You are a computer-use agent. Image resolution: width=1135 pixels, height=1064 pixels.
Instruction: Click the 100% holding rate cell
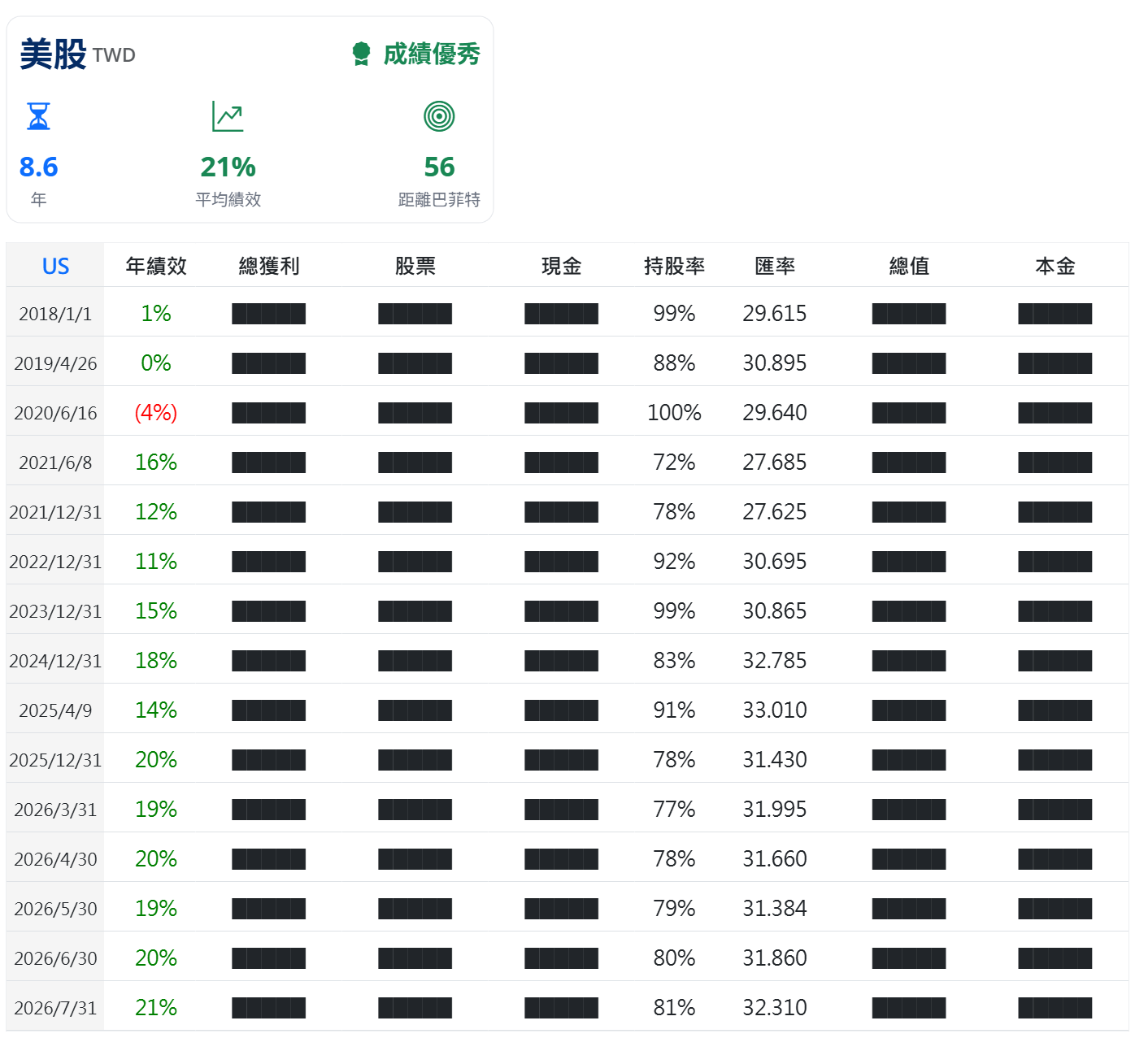674,412
